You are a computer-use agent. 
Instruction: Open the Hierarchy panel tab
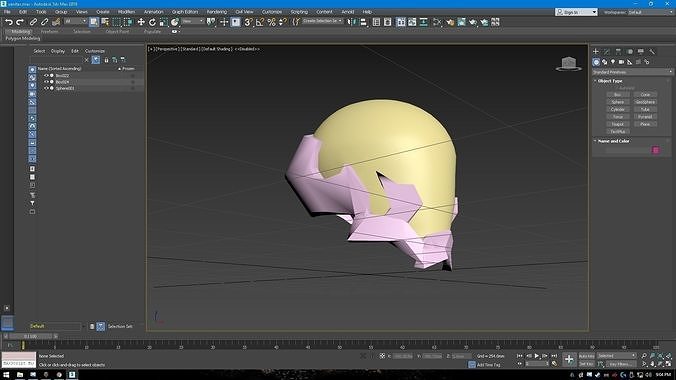(x=618, y=51)
